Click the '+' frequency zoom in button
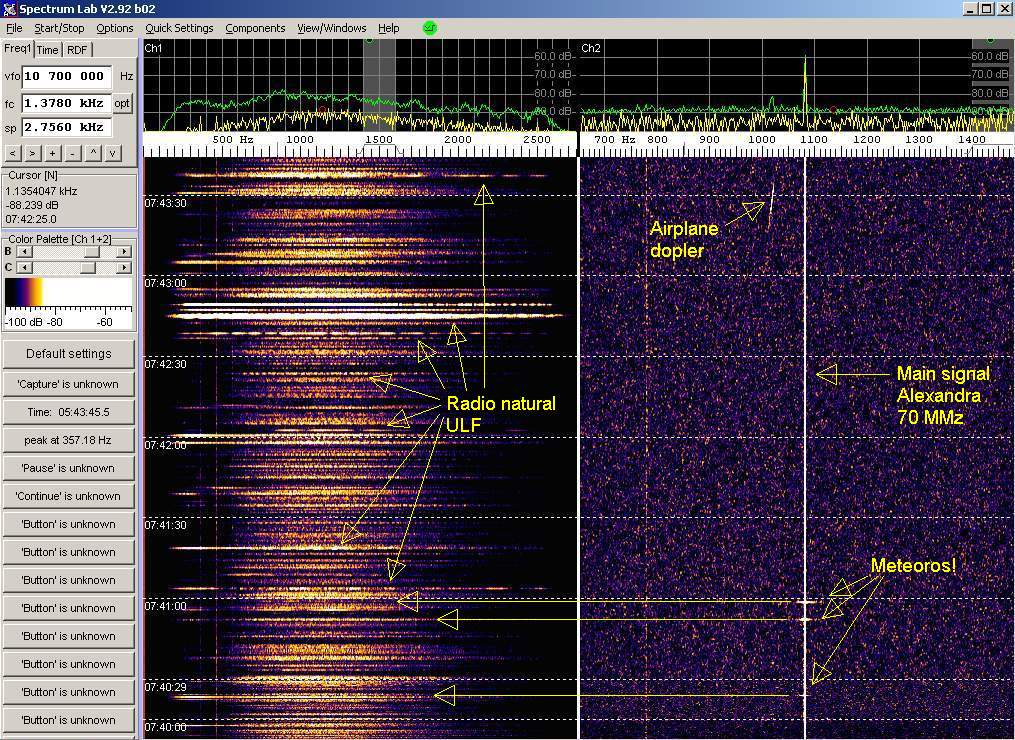 pyautogui.click(x=51, y=153)
